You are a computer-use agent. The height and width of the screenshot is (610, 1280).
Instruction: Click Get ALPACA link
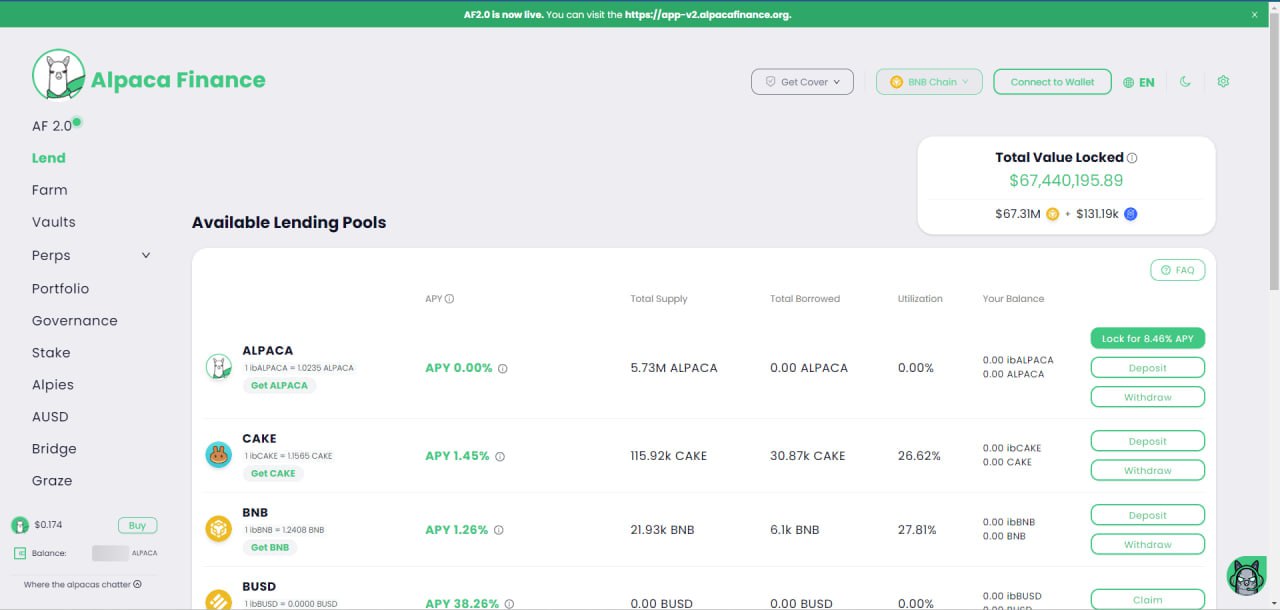279,385
